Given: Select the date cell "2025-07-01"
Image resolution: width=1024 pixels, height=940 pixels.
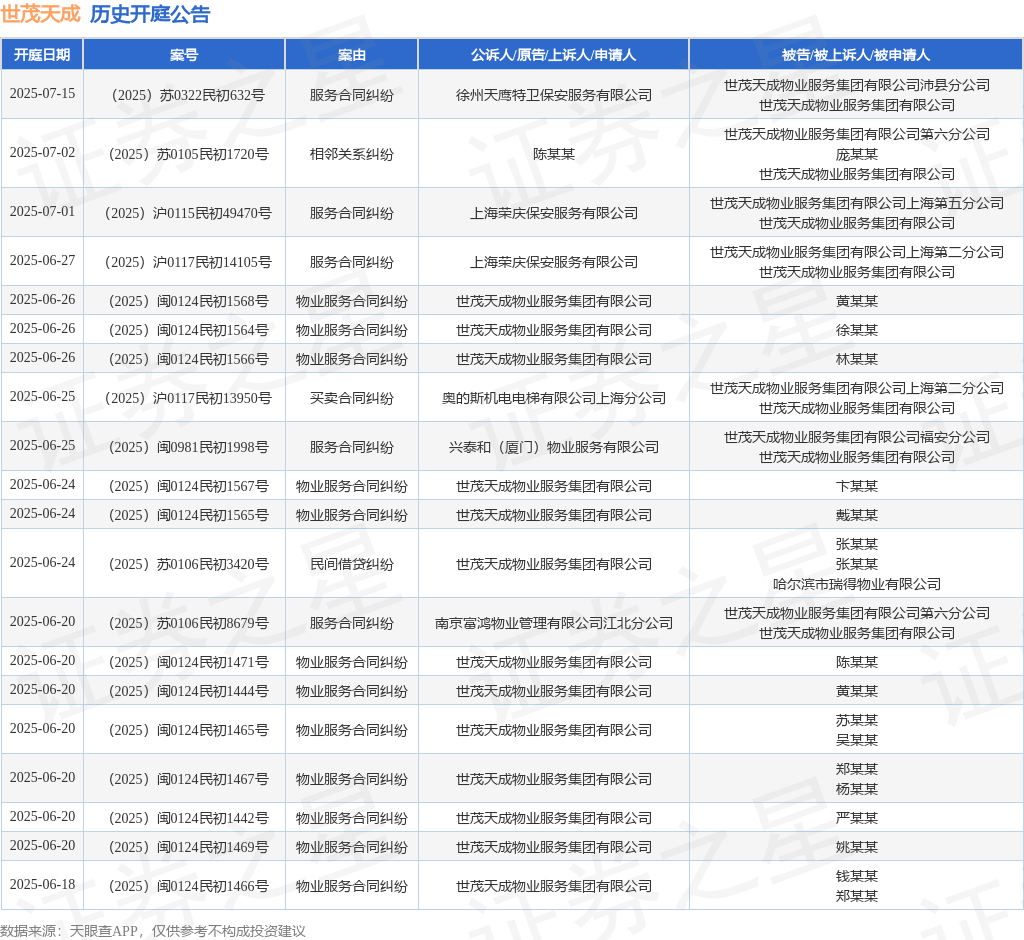Looking at the screenshot, I should (x=42, y=211).
